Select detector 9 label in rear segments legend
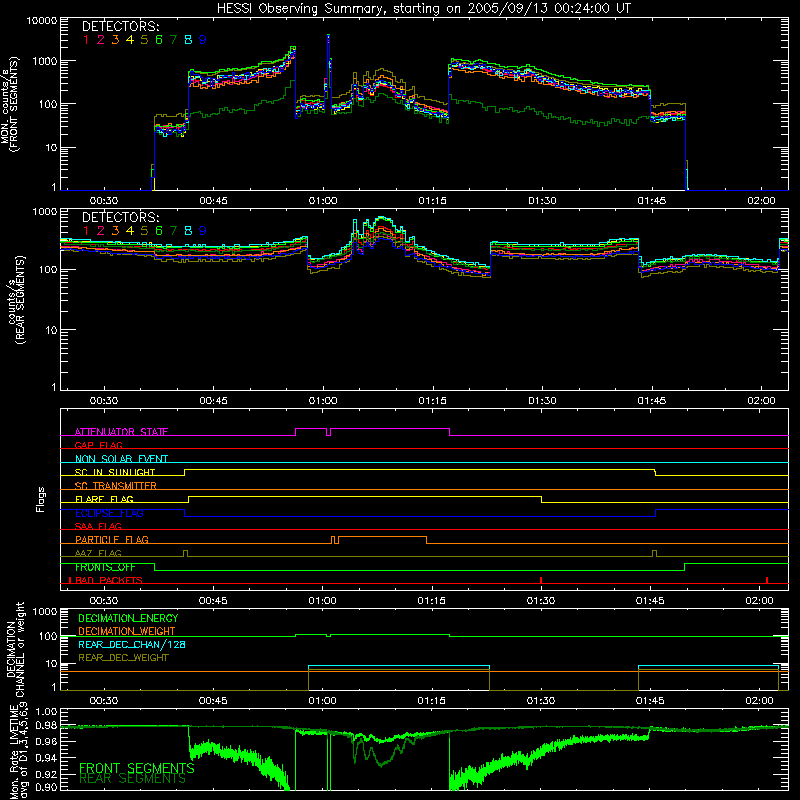Screen dimensions: 800x800 click(x=203, y=231)
